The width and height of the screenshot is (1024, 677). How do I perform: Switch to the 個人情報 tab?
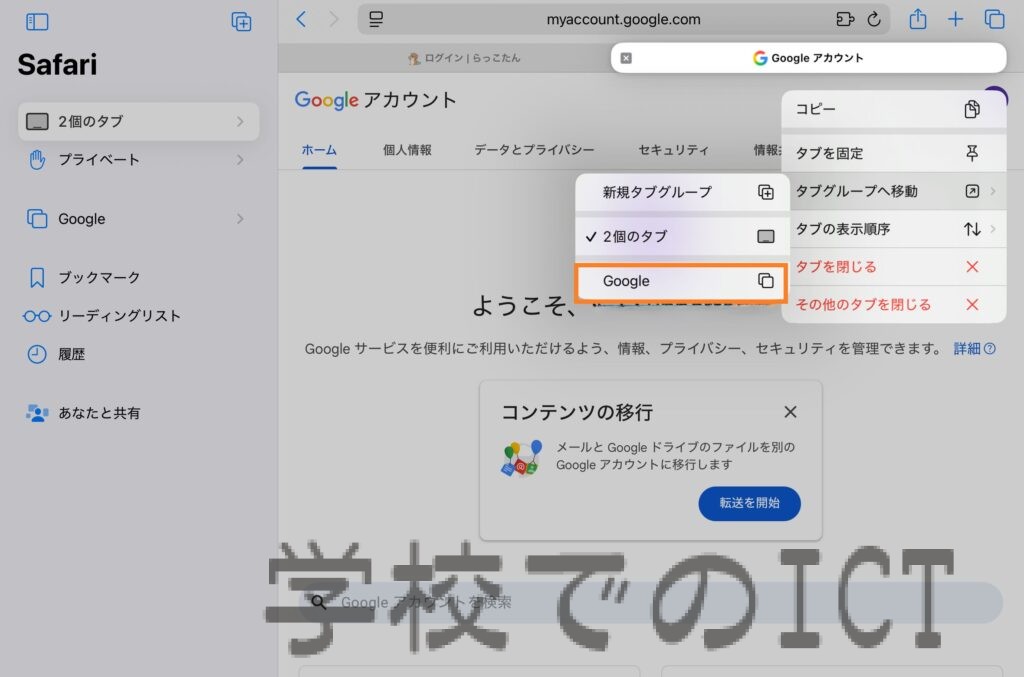(x=407, y=150)
